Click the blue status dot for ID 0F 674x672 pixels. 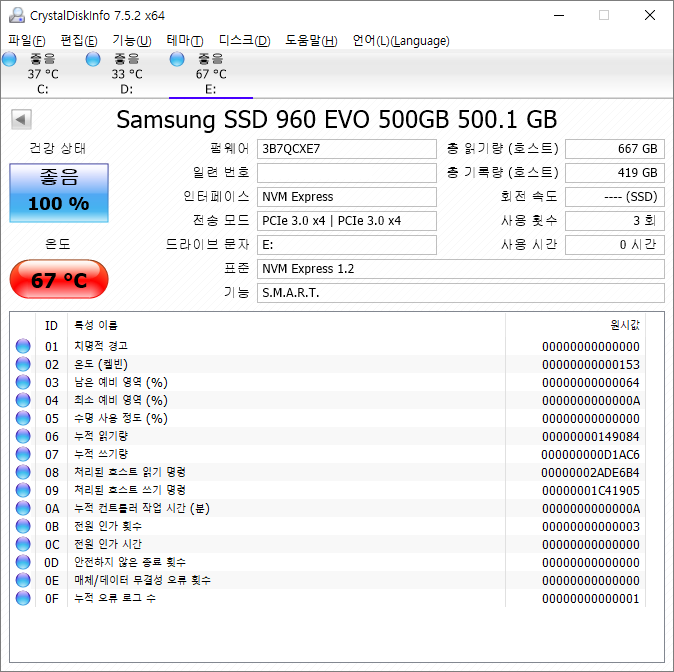pos(23,598)
